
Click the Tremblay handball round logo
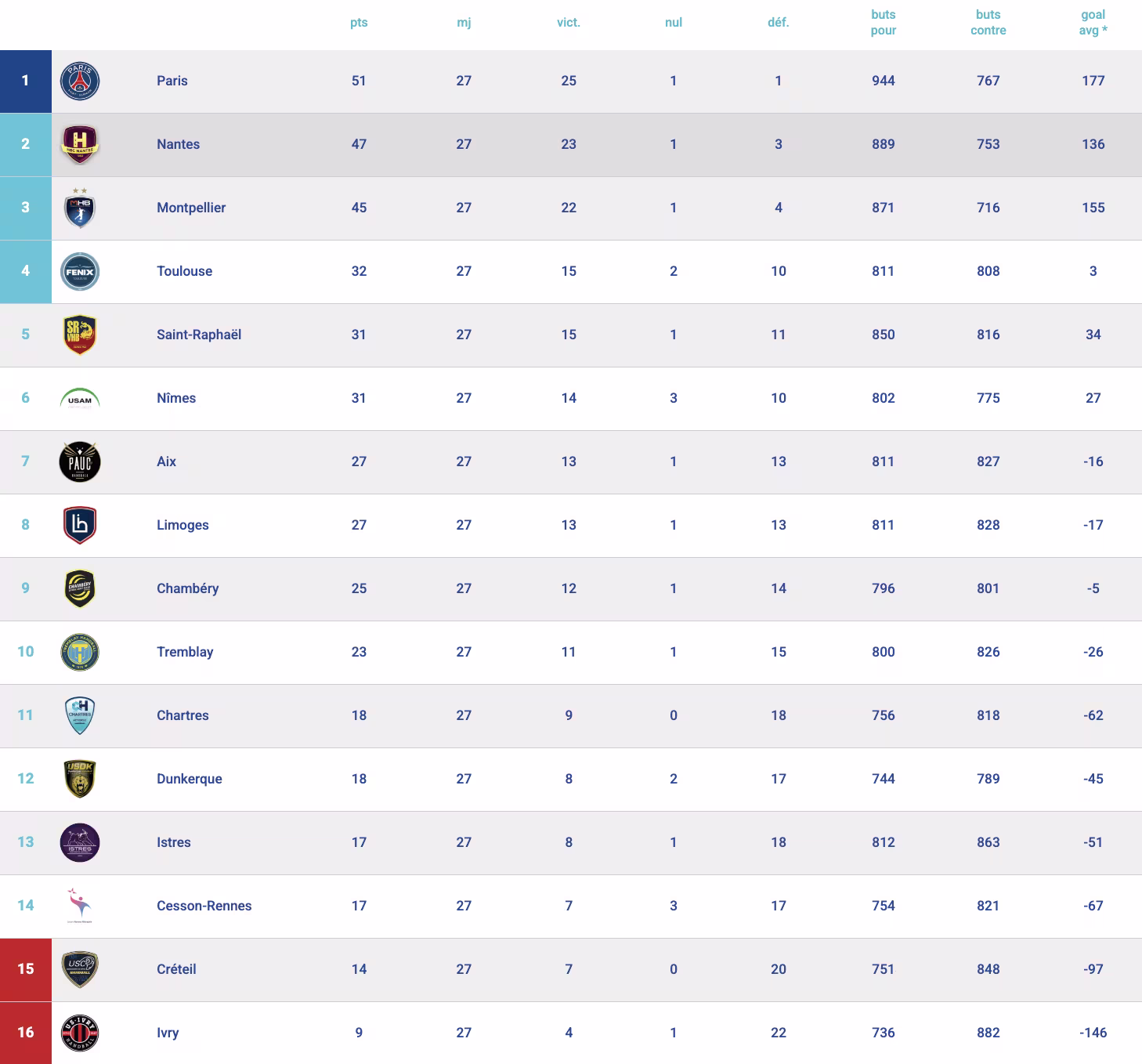(80, 652)
